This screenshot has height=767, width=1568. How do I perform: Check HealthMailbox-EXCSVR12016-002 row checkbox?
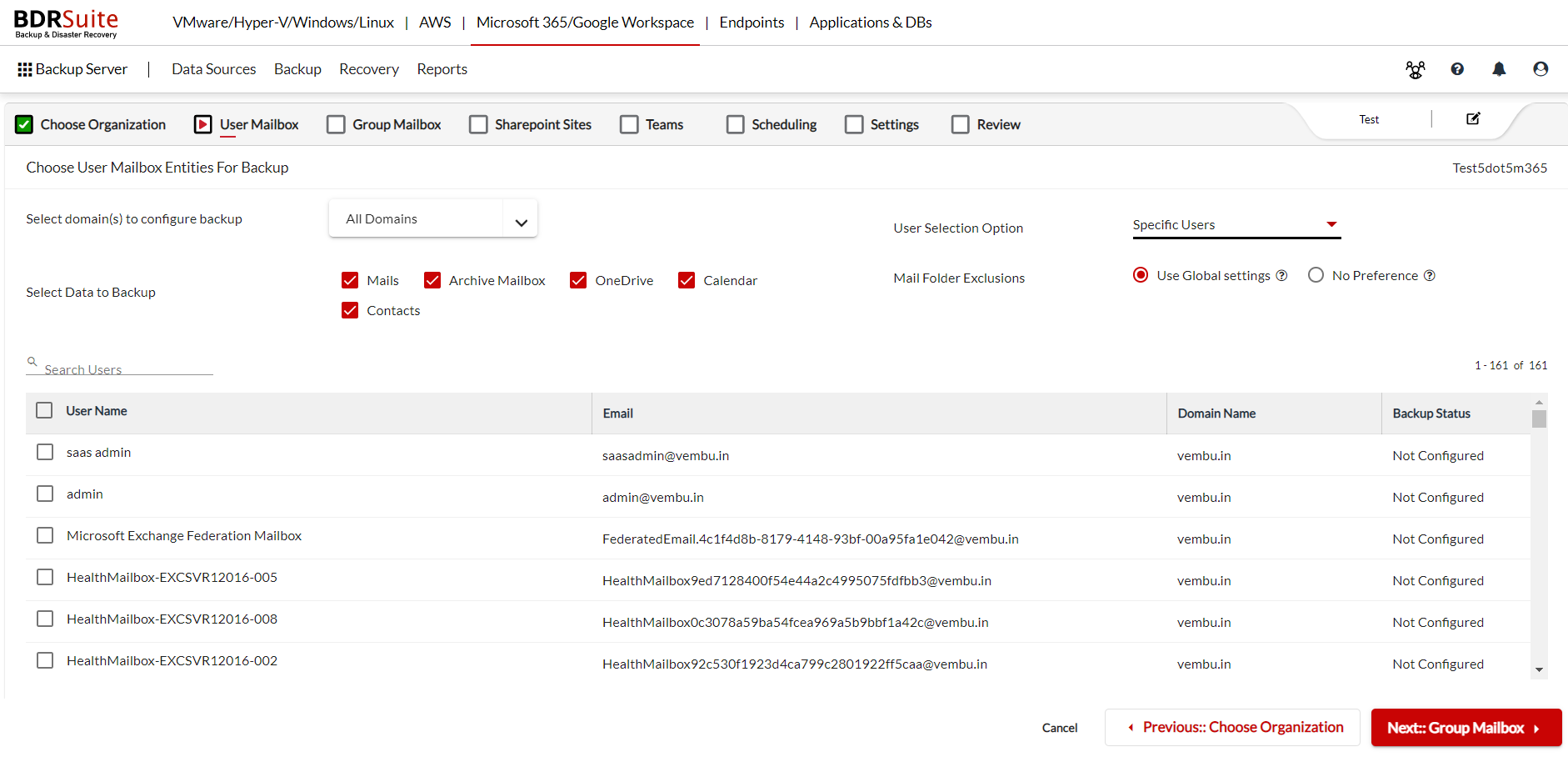[x=45, y=660]
